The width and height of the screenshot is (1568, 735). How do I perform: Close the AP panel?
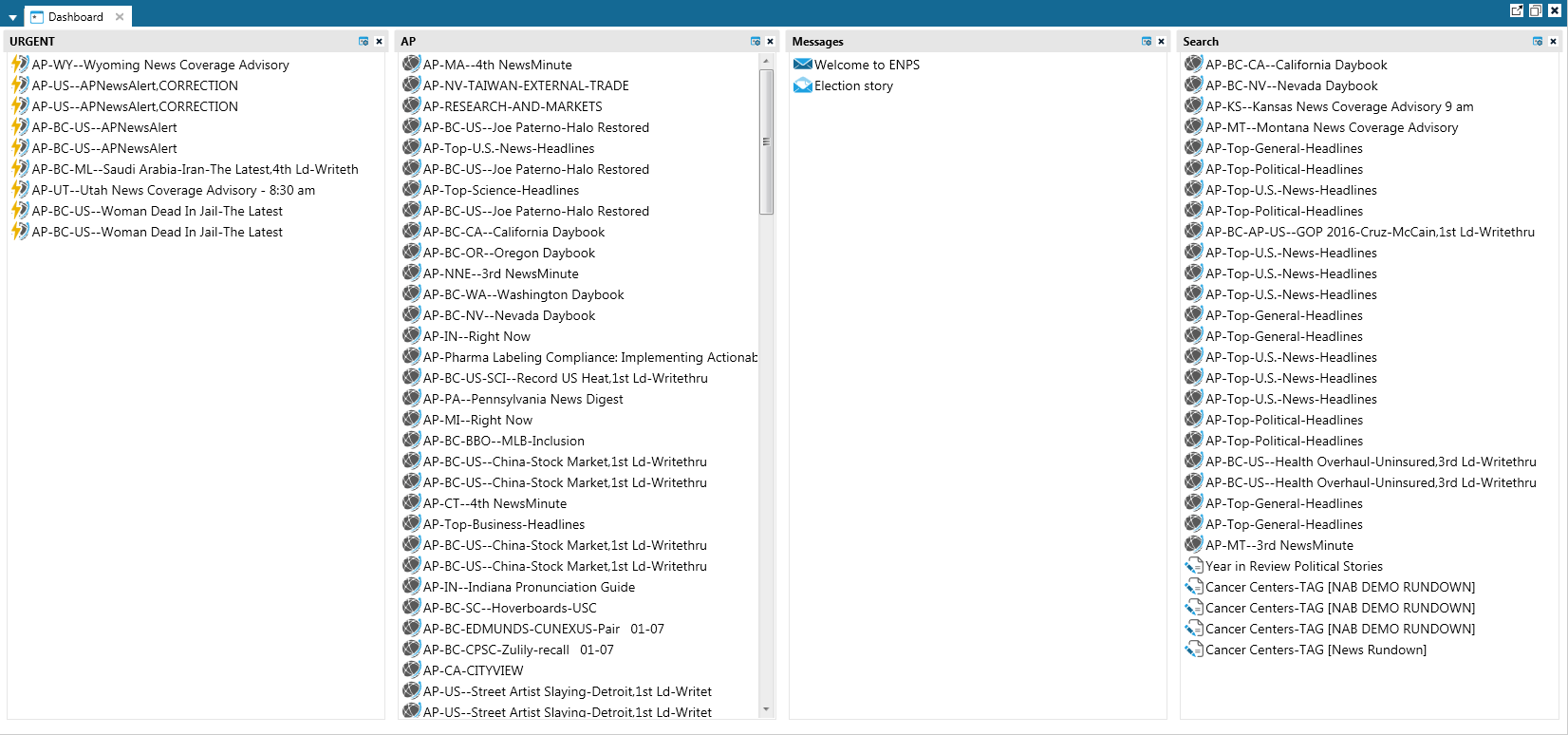pos(770,42)
